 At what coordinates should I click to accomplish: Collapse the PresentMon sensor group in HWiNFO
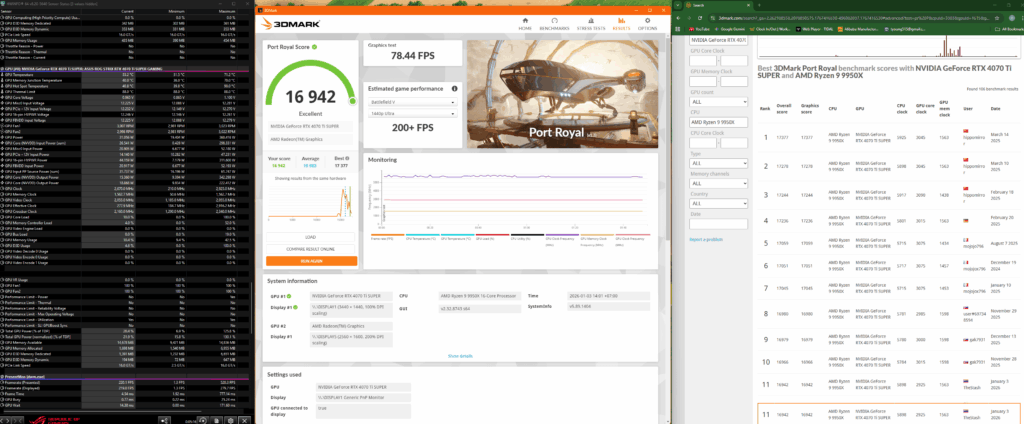[2, 378]
